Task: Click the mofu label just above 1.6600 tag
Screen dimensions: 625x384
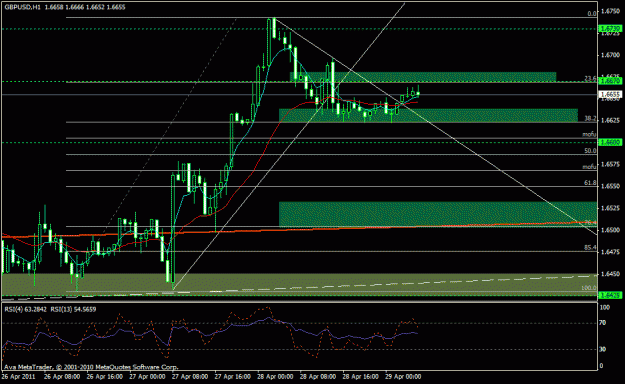Action: (589, 134)
